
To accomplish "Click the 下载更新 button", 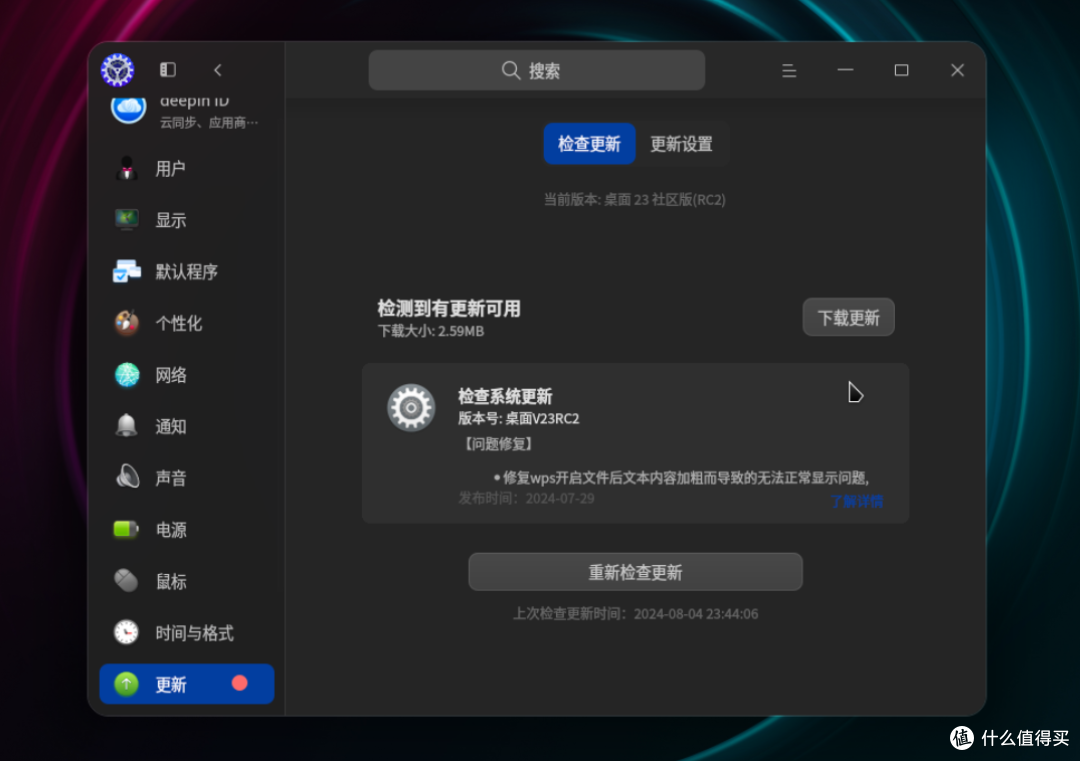I will coord(849,317).
